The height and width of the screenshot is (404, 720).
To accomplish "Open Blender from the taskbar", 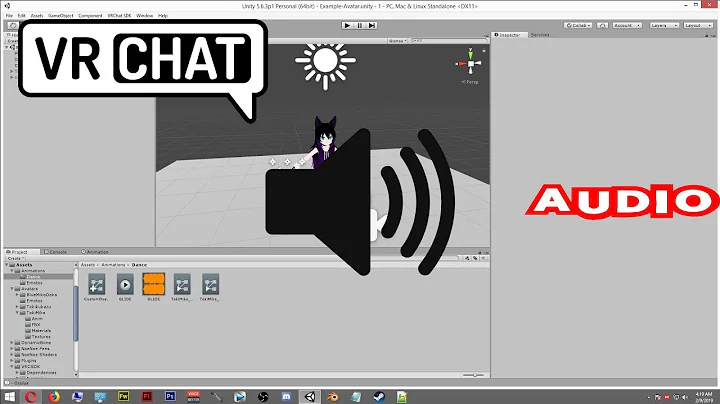I will click(333, 396).
